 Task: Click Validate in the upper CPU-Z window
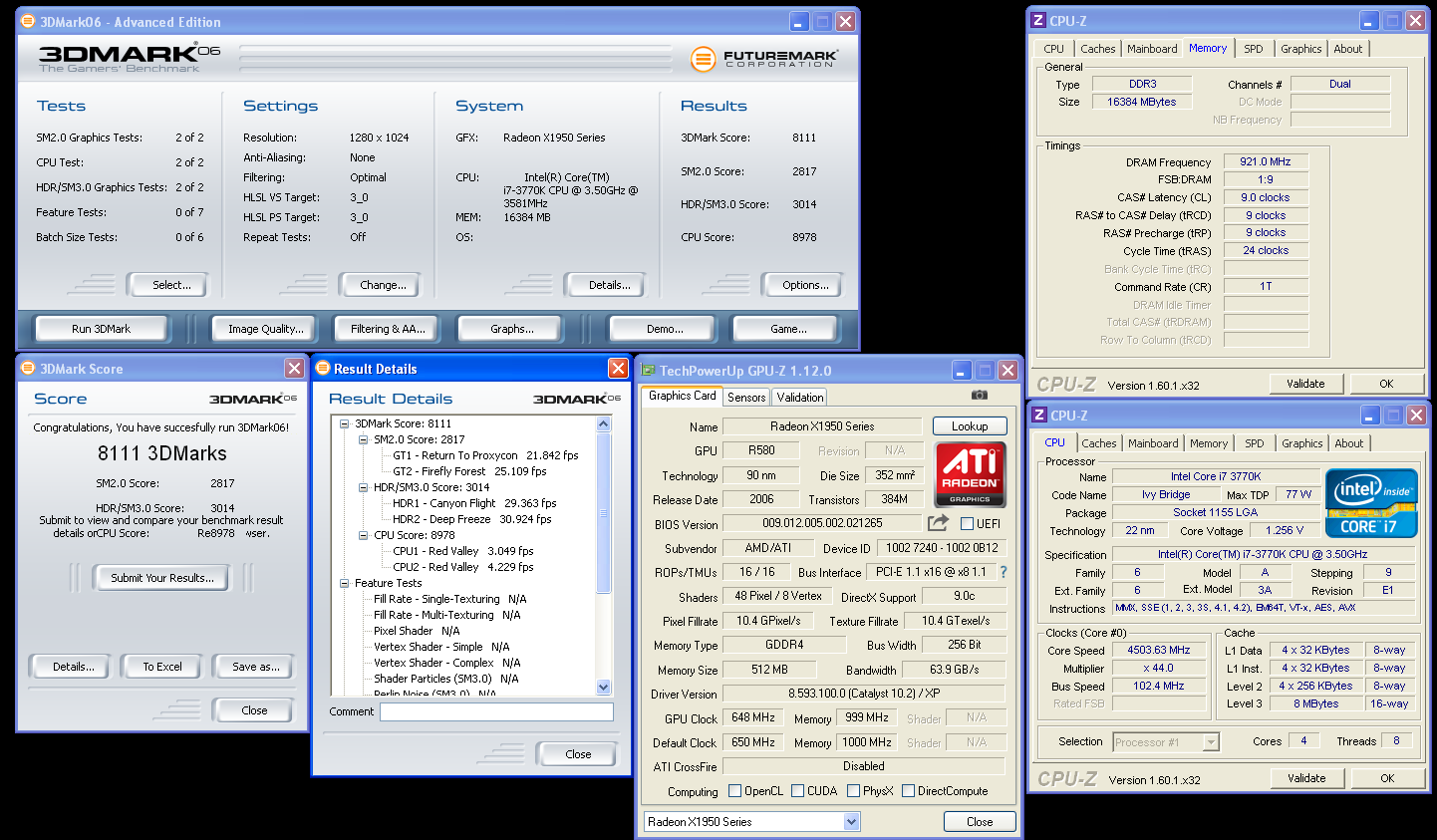(1305, 384)
